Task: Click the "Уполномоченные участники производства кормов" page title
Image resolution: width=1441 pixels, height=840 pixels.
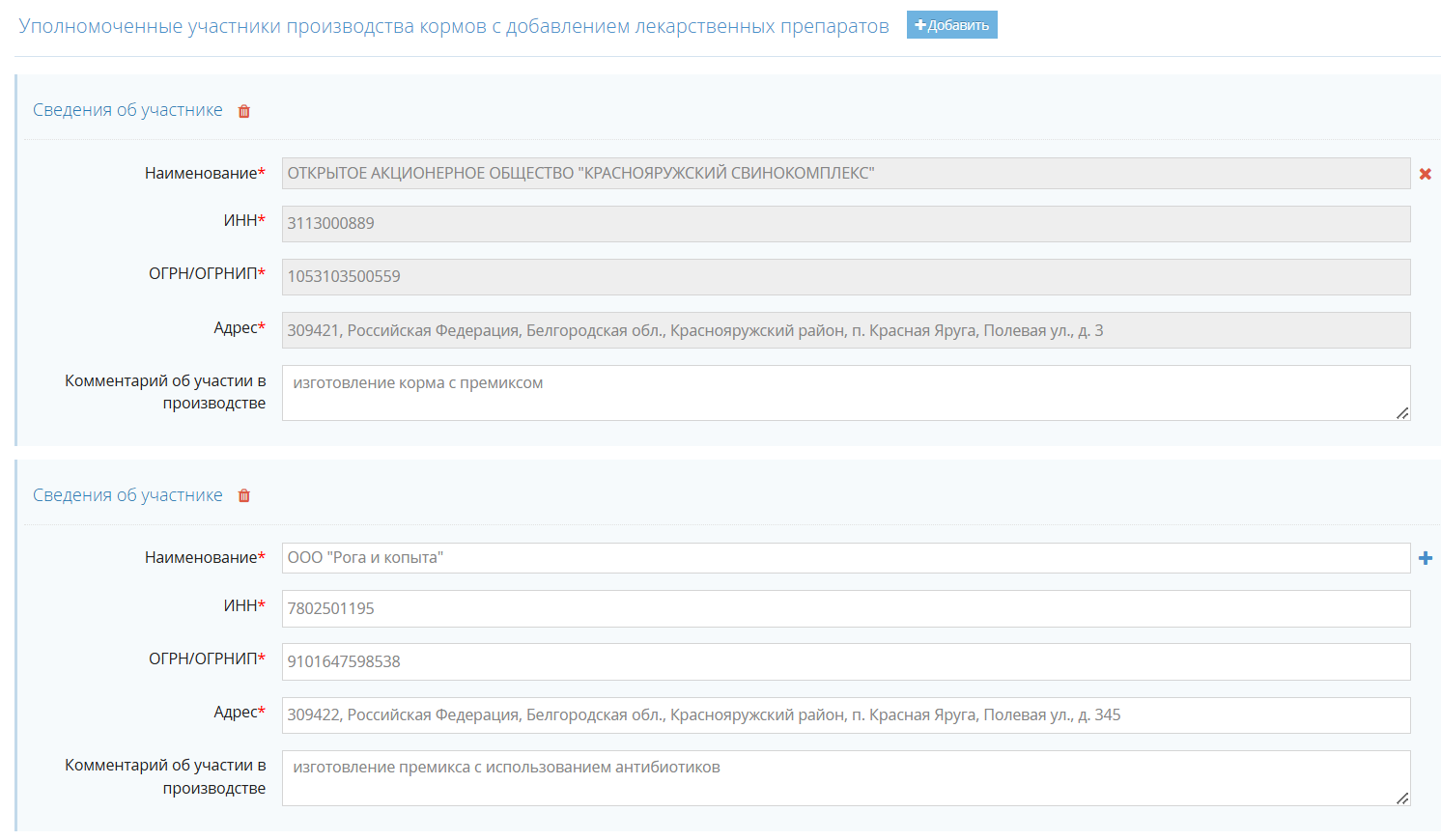Action: tap(453, 26)
